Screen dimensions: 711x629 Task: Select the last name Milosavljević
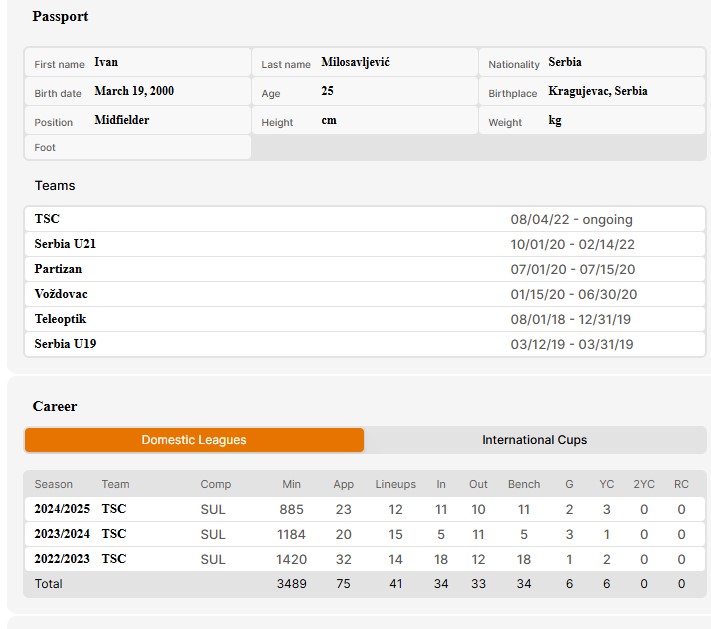coord(356,62)
